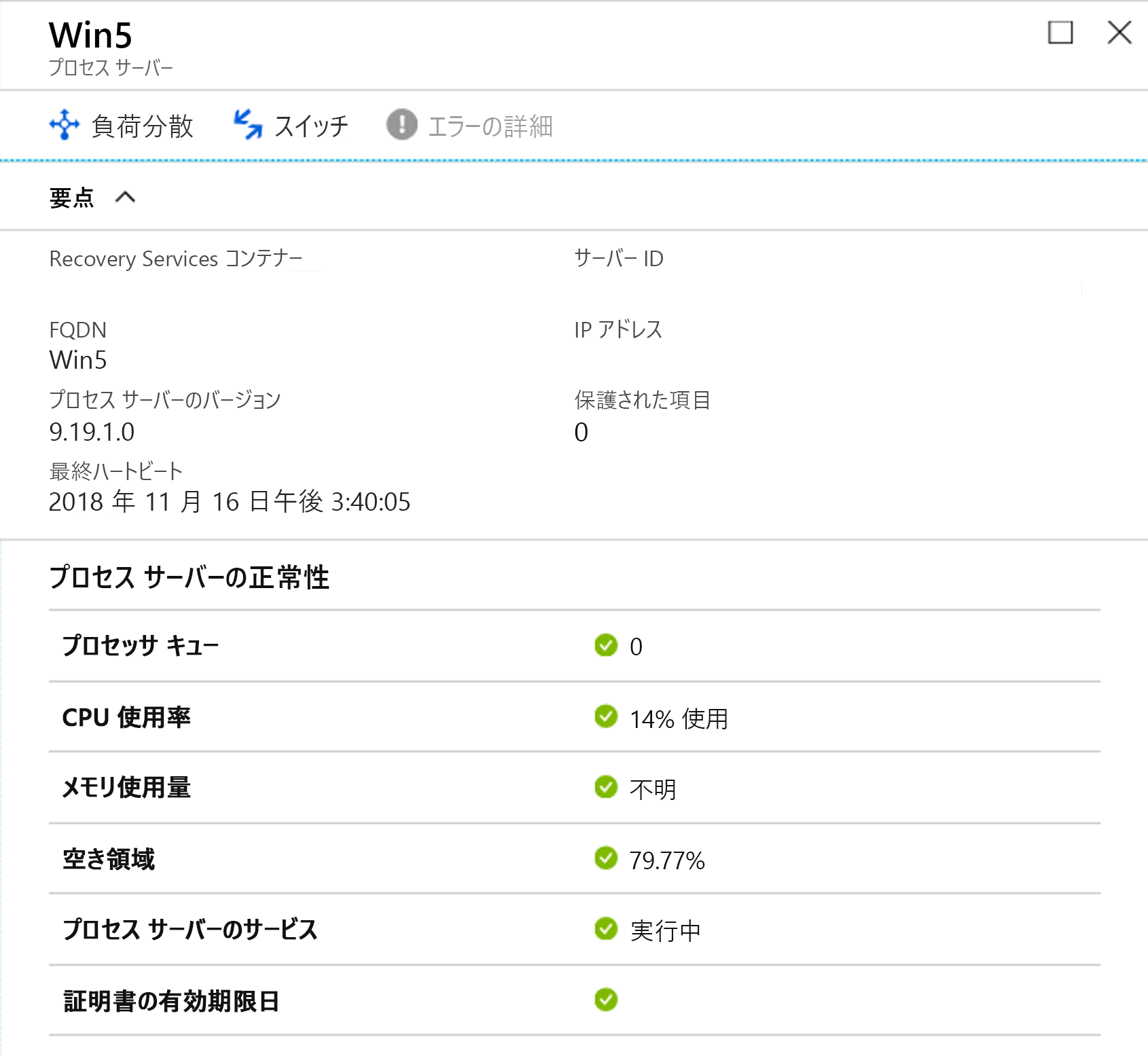1148x1056 pixels.
Task: Select the 証明書の有効期限日 row label
Action: [171, 1001]
